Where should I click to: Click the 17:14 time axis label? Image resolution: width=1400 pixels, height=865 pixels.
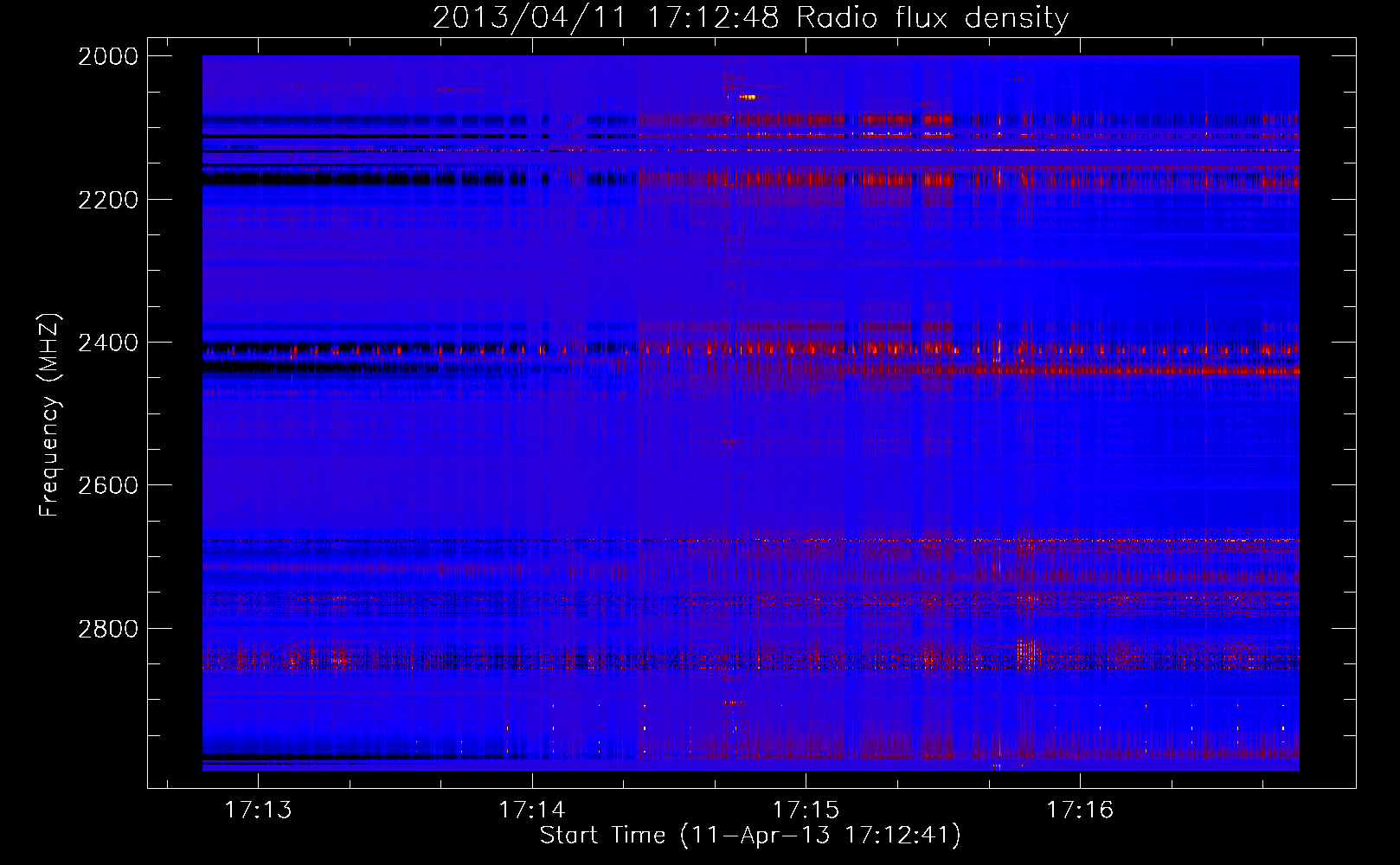coord(532,810)
